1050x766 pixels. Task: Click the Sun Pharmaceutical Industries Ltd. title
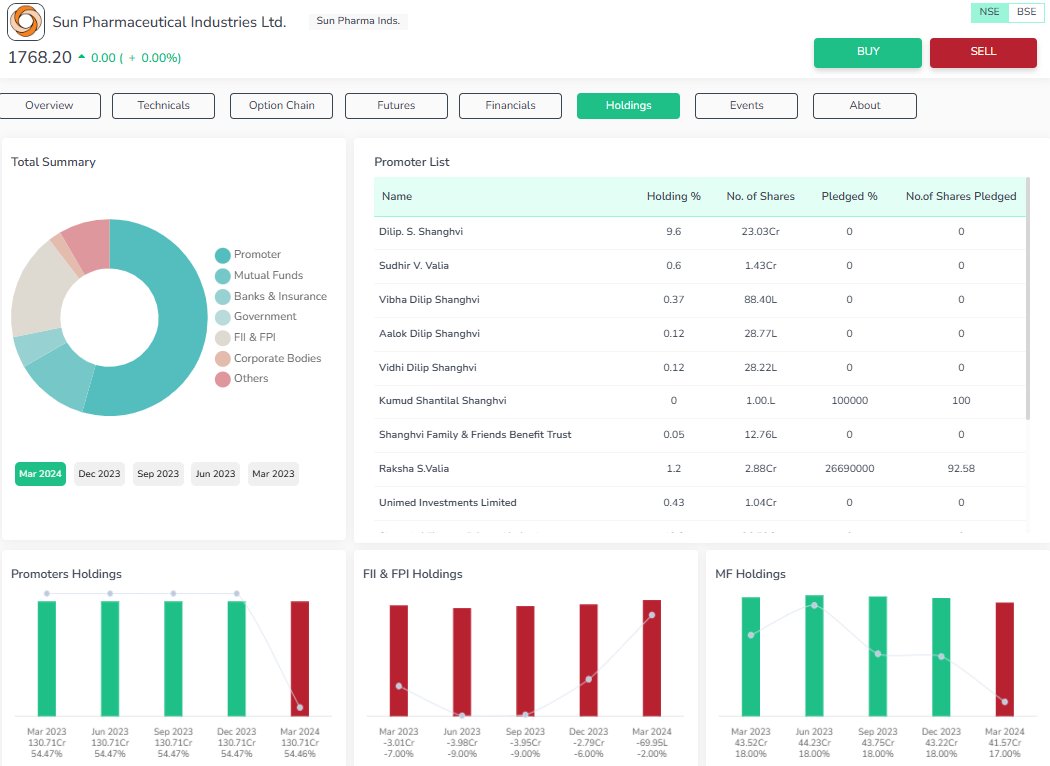(x=169, y=22)
